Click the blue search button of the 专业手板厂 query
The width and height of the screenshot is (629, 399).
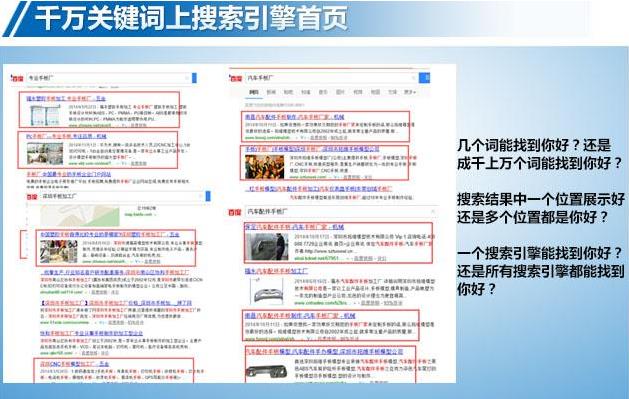click(194, 78)
